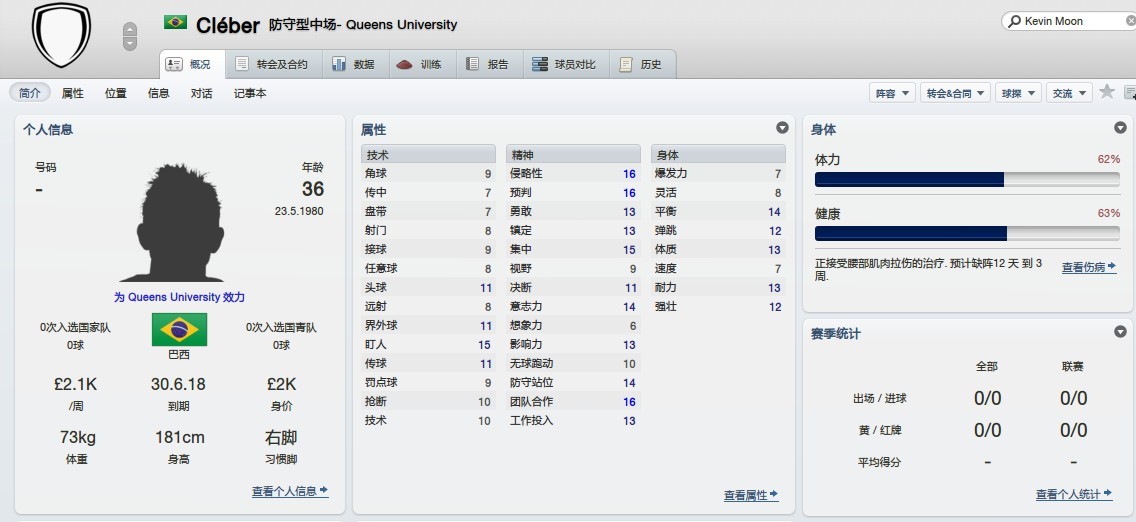Select the 记事本 sub-tab
The width and height of the screenshot is (1136, 522).
[x=250, y=93]
